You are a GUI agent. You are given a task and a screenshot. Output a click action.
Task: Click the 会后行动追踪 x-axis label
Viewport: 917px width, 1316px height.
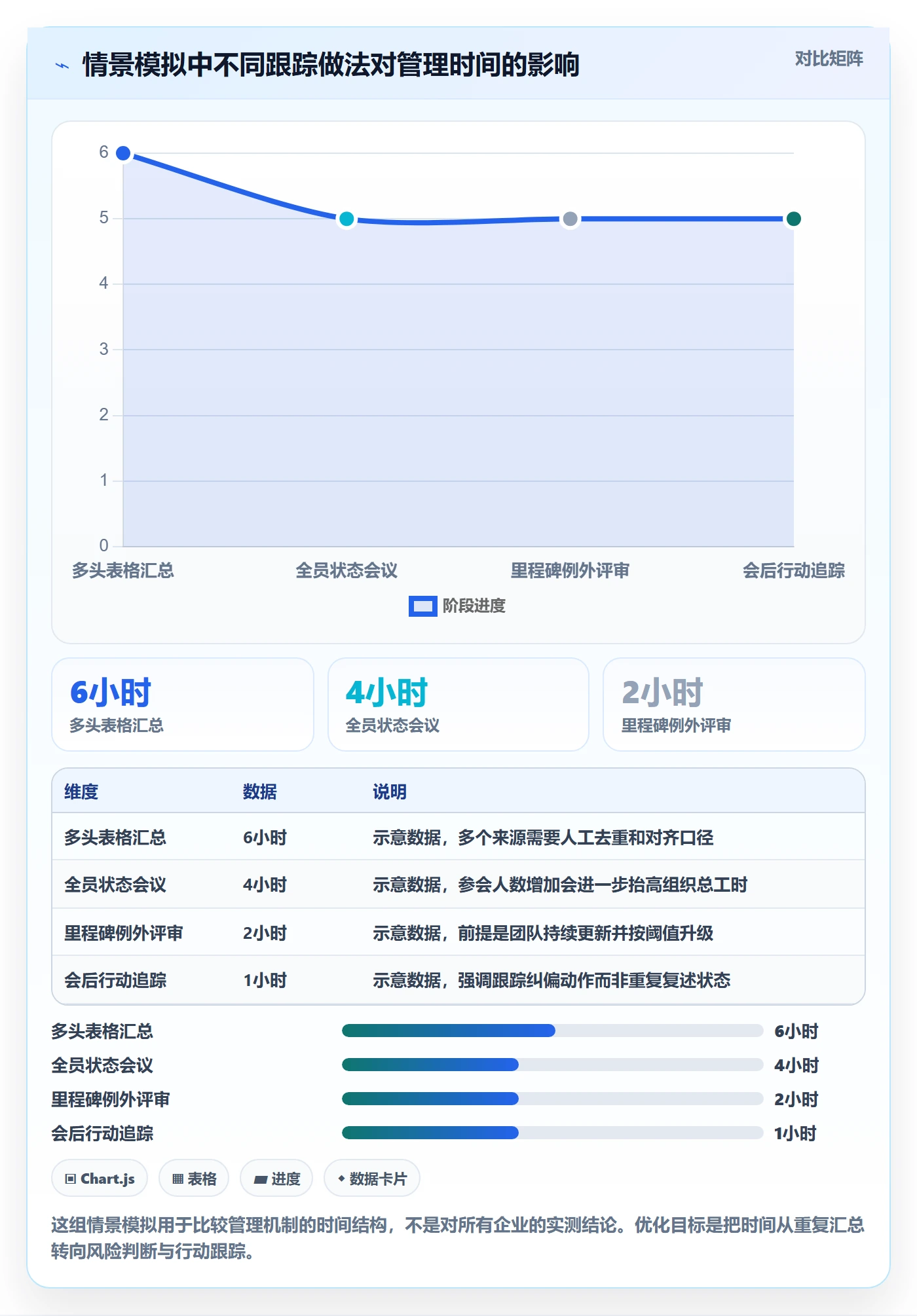793,571
